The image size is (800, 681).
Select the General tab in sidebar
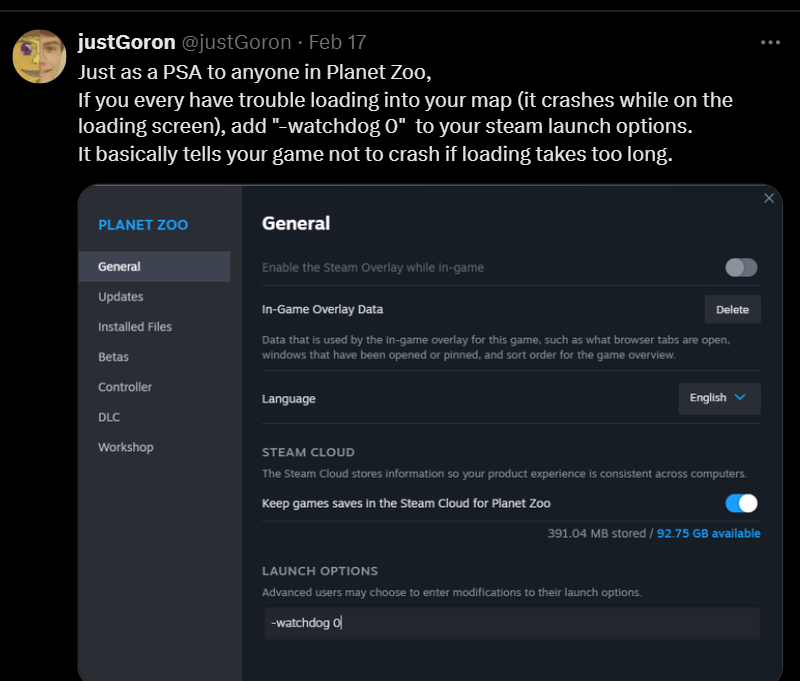pos(155,267)
